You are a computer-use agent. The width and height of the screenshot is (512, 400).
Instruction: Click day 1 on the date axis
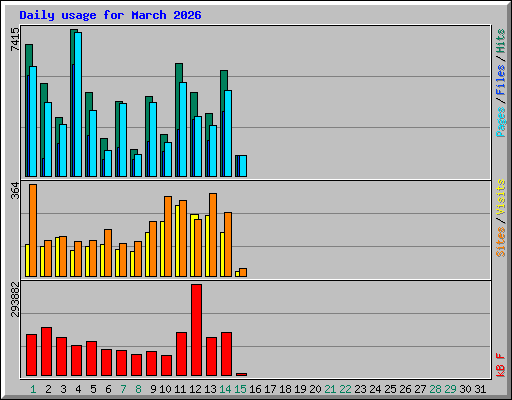(x=33, y=389)
